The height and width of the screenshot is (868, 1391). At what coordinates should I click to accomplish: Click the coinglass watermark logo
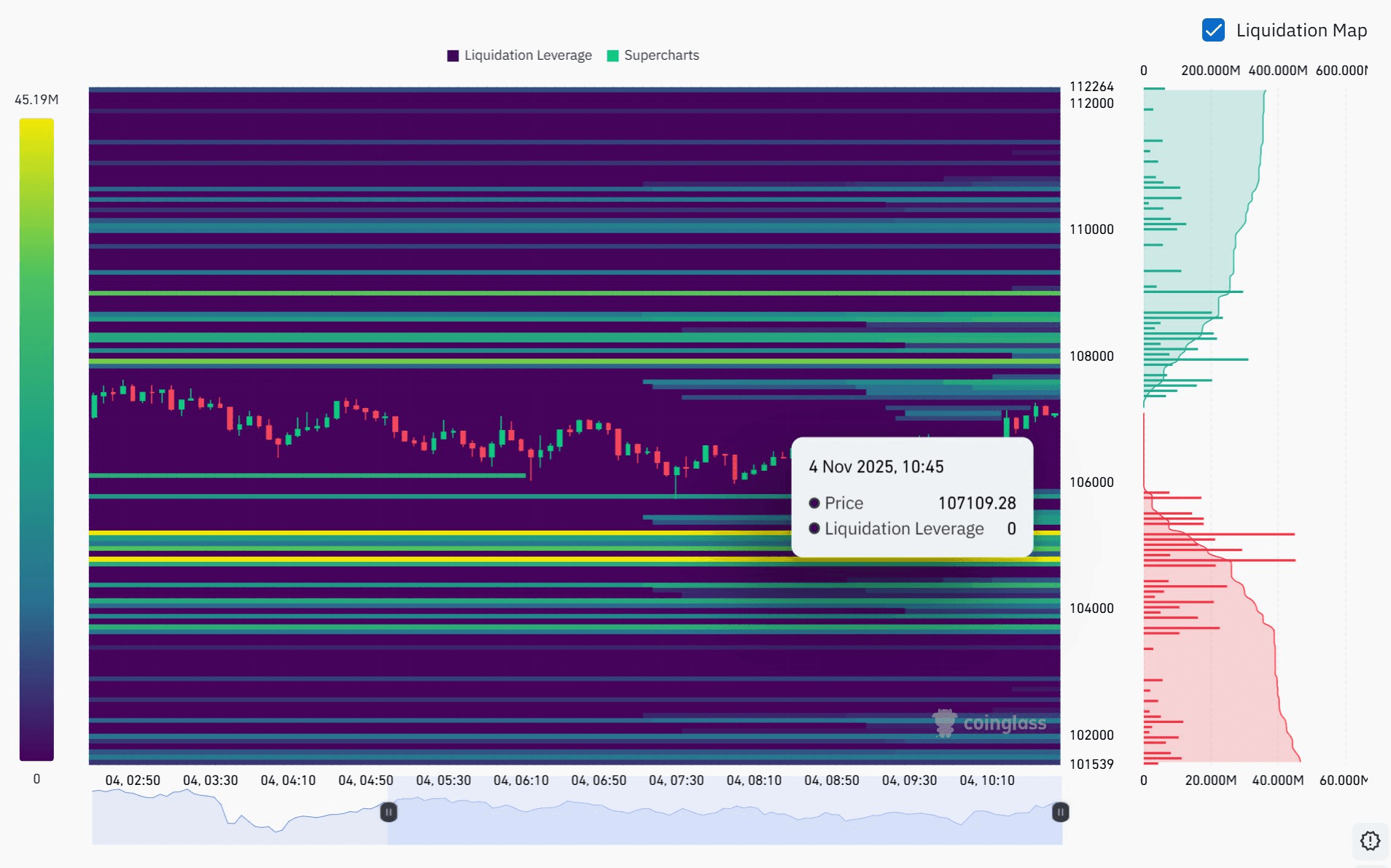989,723
